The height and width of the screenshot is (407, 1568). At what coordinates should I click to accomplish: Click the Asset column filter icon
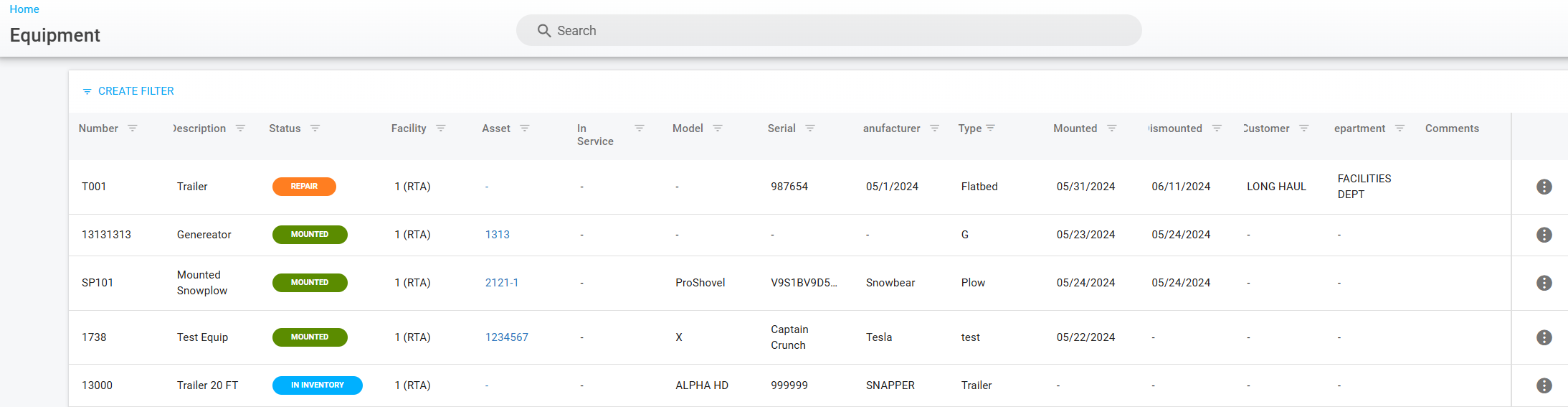click(x=525, y=128)
